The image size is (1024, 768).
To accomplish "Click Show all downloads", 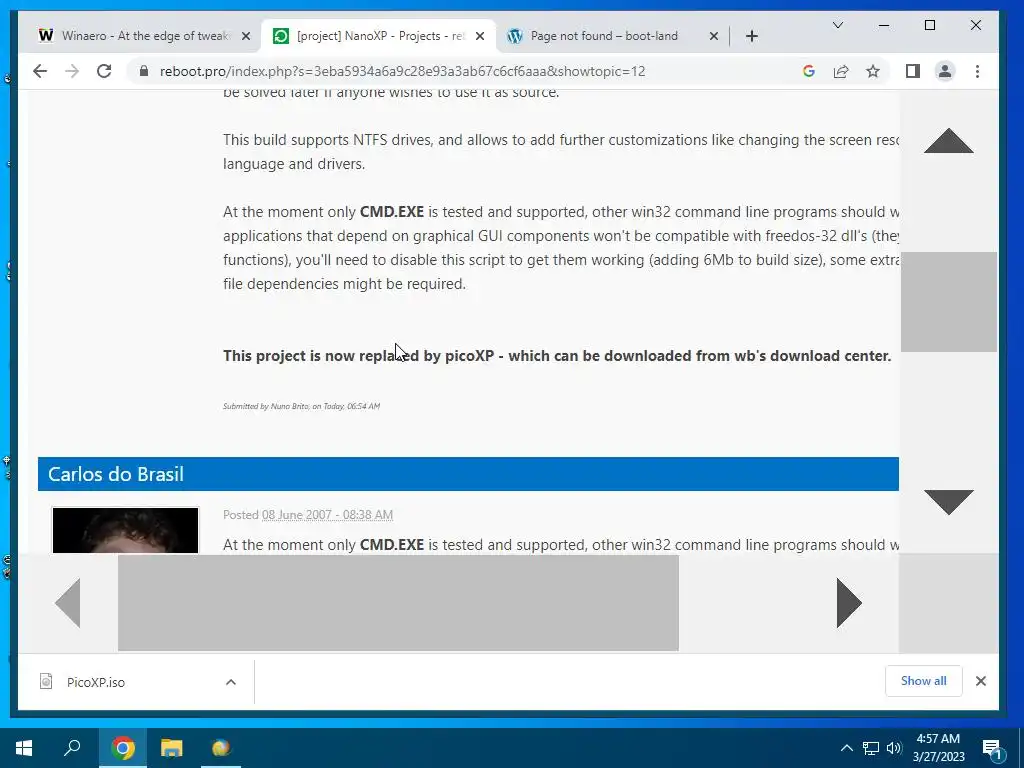I will [x=923, y=680].
